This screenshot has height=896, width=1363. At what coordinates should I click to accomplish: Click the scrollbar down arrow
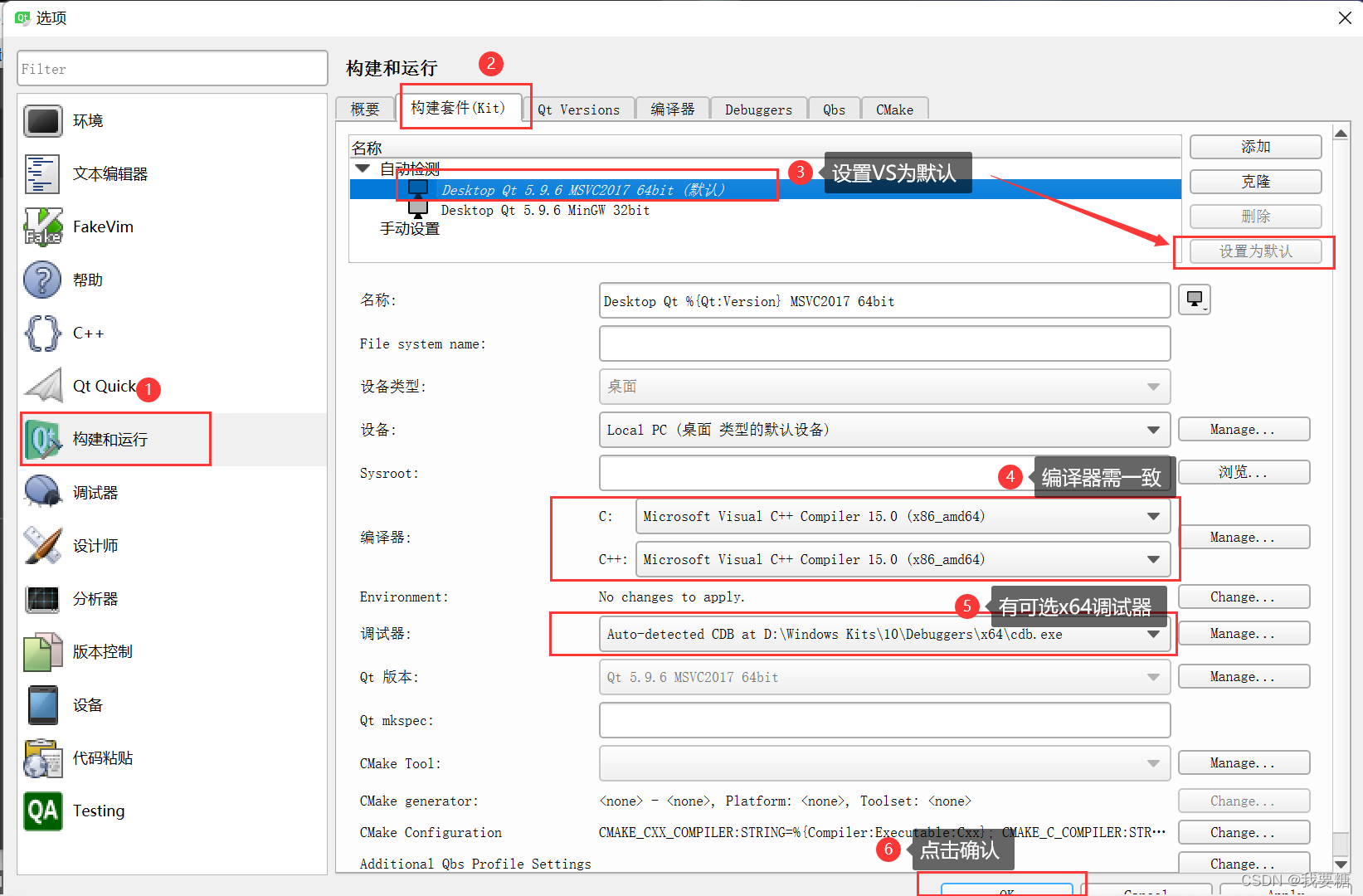point(1341,864)
